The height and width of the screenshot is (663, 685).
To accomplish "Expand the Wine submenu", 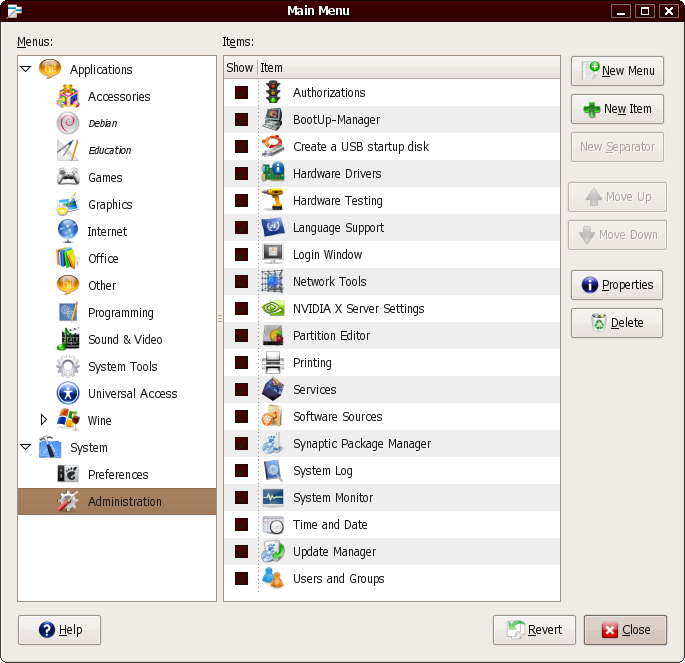I will tap(44, 420).
